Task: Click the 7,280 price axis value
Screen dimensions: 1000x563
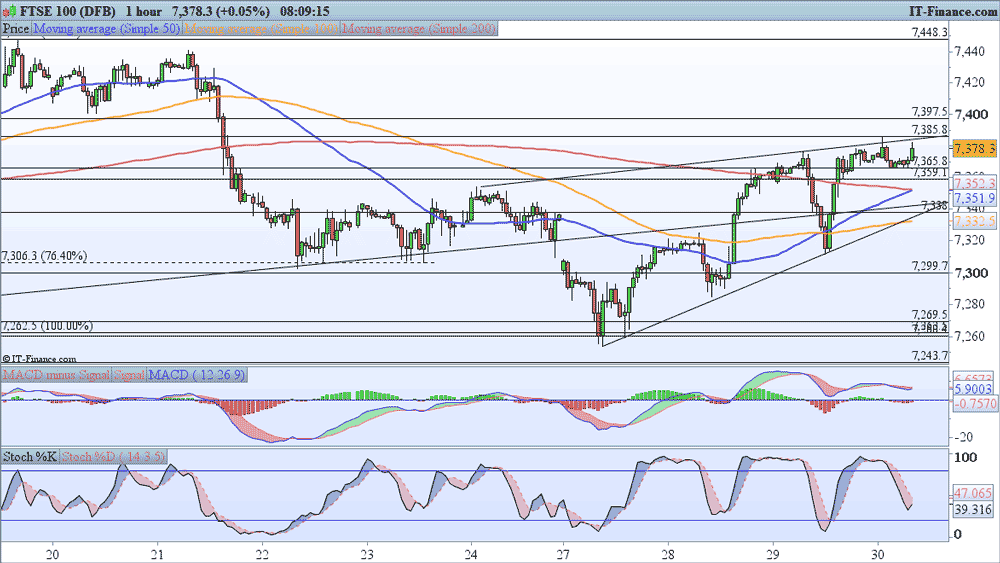Action: tap(969, 304)
